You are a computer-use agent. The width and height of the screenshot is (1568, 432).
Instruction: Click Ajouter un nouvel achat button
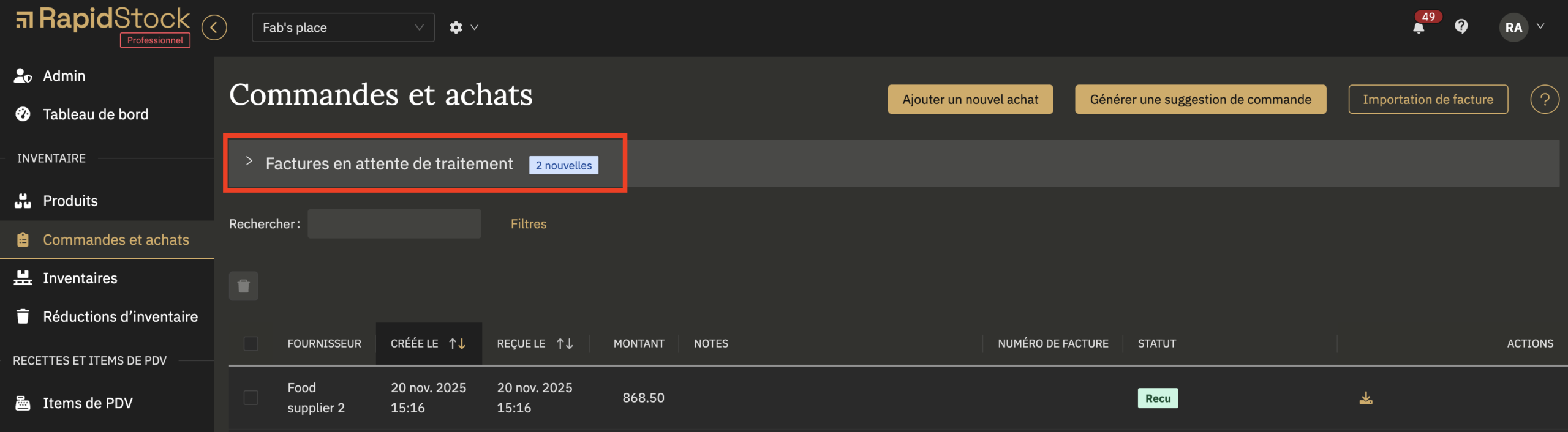click(x=970, y=99)
